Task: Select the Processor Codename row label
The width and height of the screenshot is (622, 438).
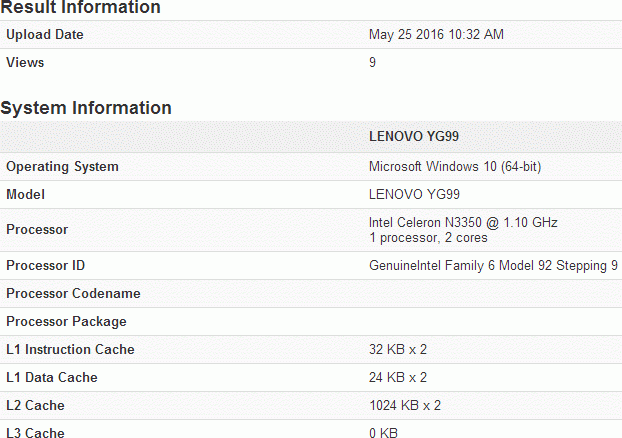Action: tap(73, 293)
